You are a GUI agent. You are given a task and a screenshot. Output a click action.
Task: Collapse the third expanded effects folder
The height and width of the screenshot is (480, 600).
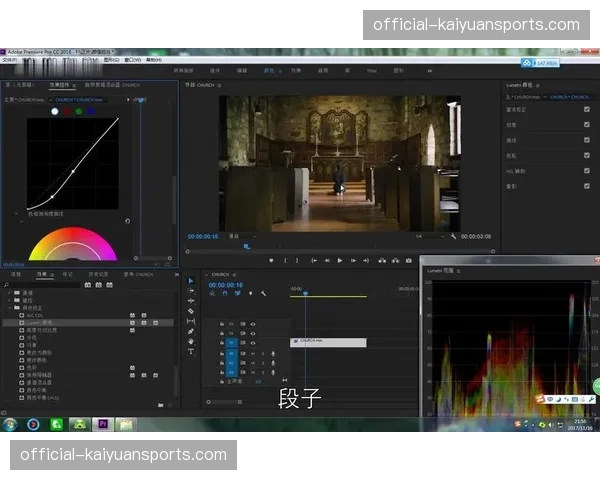pos(9,308)
